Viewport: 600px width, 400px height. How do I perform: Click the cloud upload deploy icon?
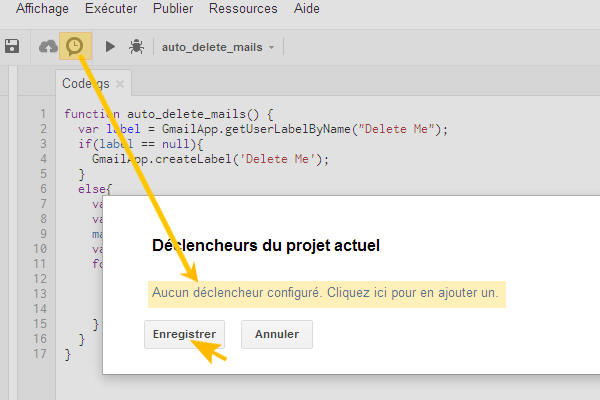coord(47,46)
